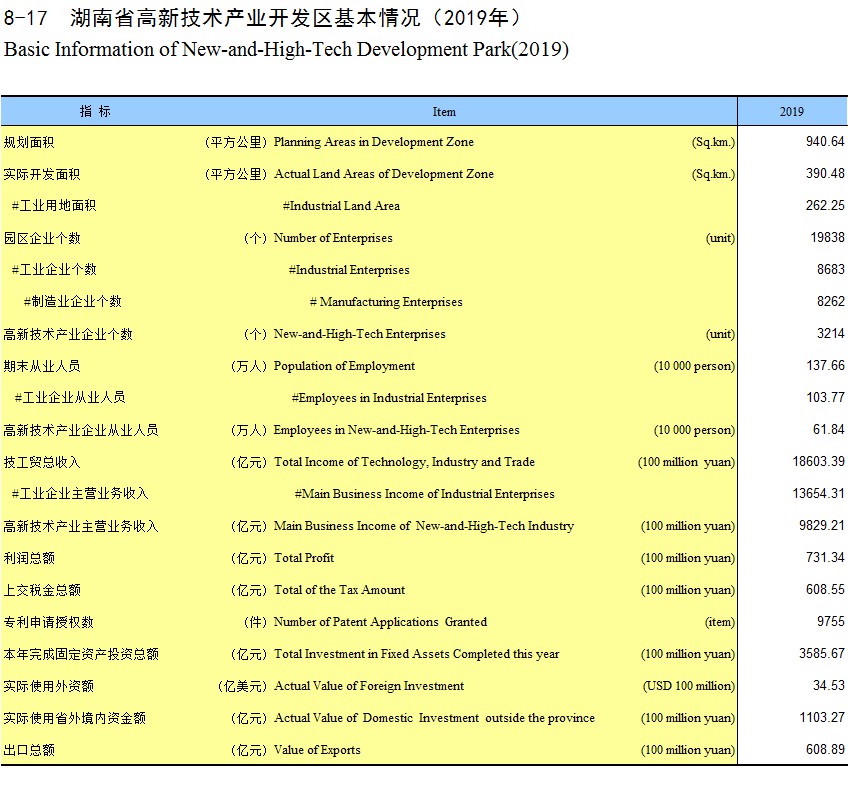Click the Chinese title 湖南省高新技术产业开发区基本情况
The image size is (848, 798).
click(244, 18)
